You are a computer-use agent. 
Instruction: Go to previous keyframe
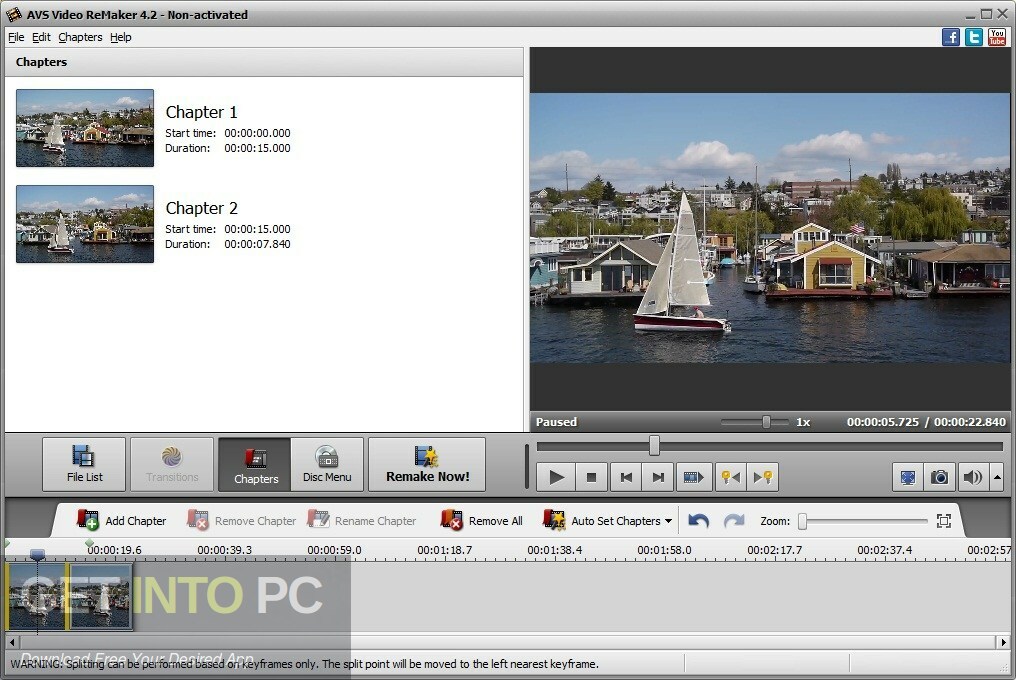click(x=731, y=478)
